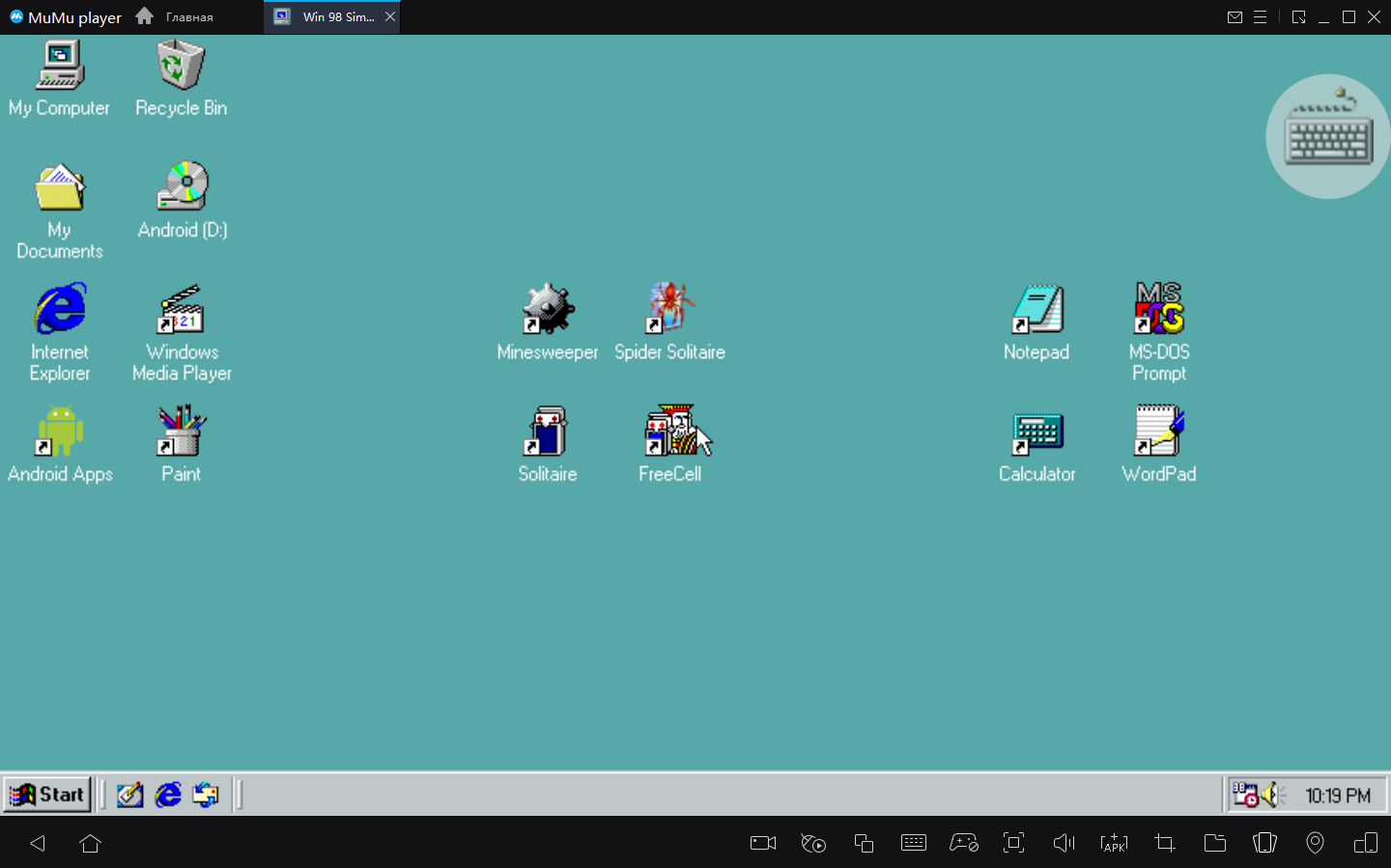
Task: Open the shared folder icon
Action: tap(1215, 843)
